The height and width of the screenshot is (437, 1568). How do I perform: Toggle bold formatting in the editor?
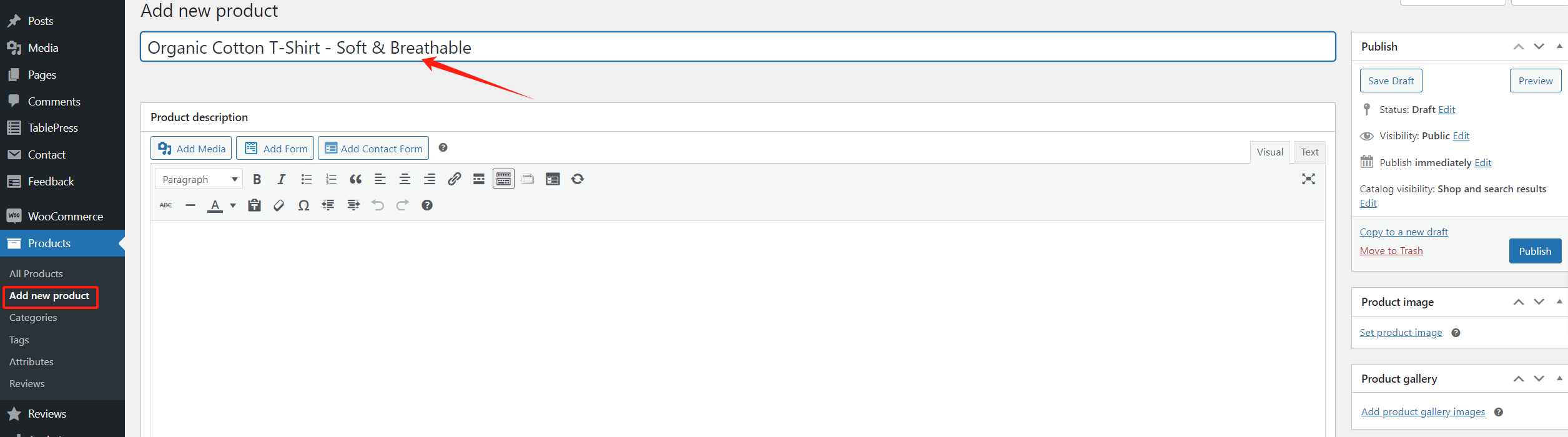tap(257, 180)
